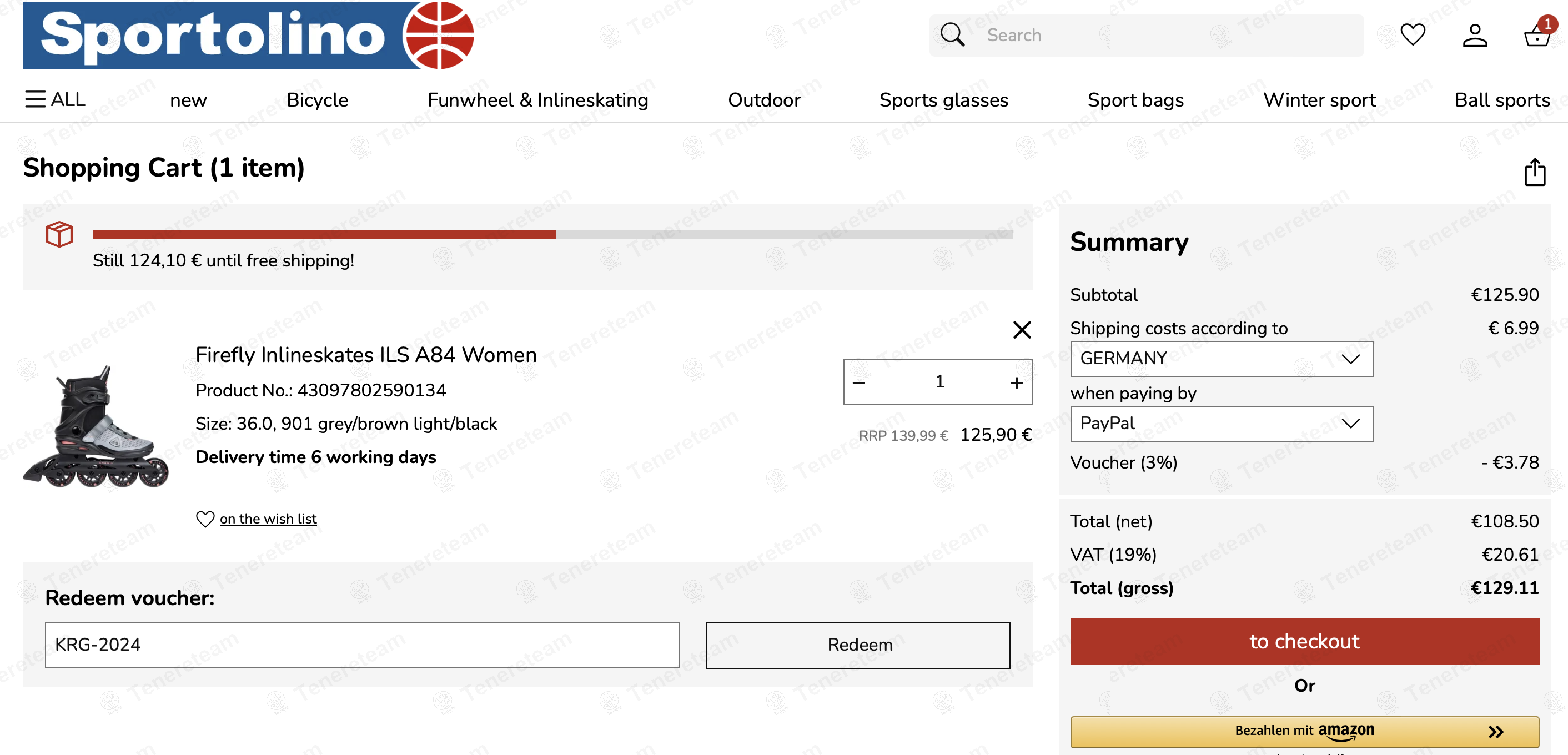
Task: Increase quantity with the plus button
Action: point(1017,382)
